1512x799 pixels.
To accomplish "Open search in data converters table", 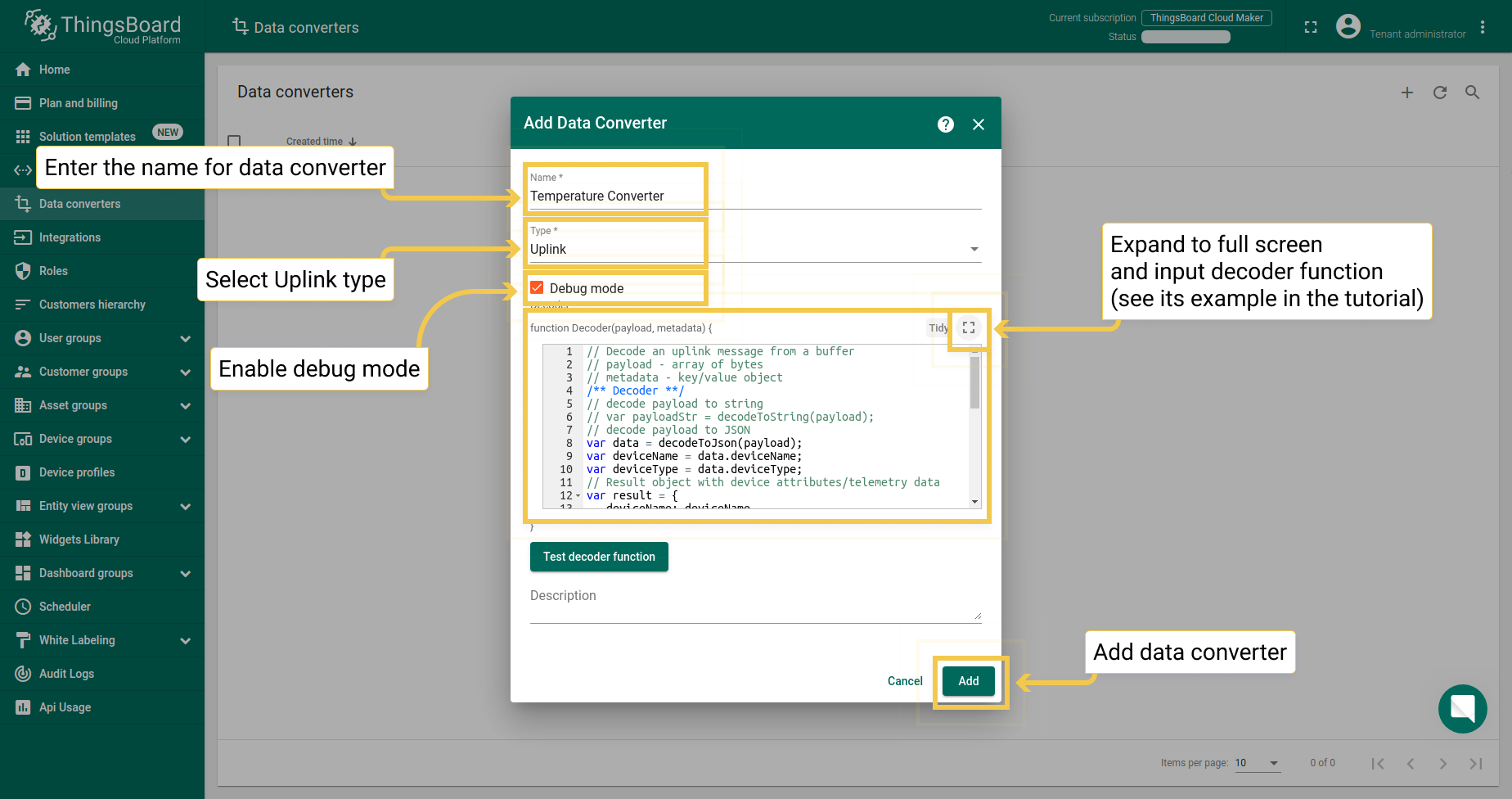I will pyautogui.click(x=1473, y=93).
